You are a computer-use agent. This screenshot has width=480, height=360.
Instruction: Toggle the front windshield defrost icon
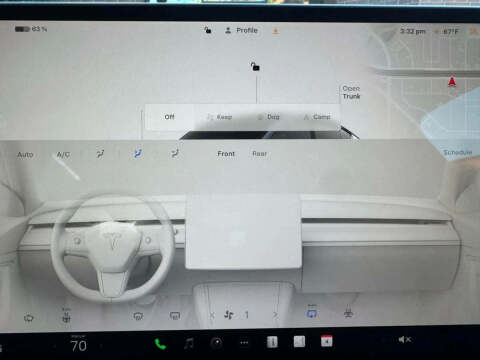[138, 316]
